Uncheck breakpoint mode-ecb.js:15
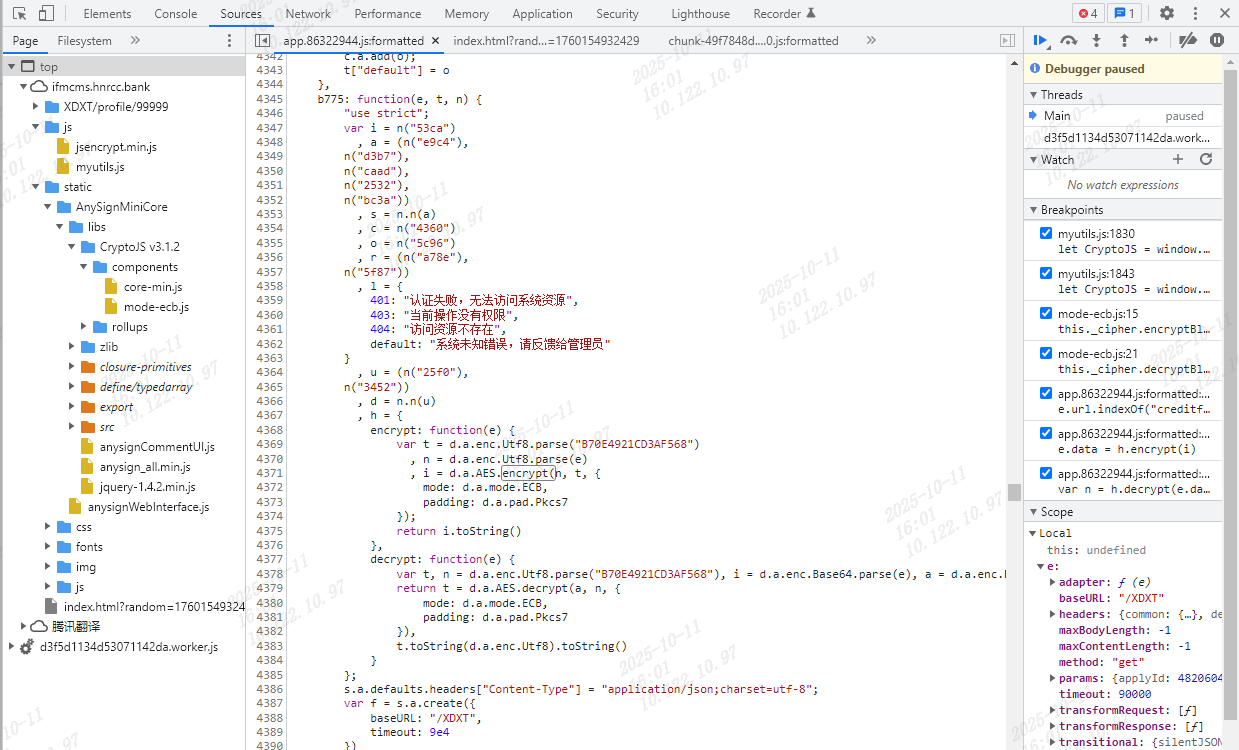 point(1046,313)
